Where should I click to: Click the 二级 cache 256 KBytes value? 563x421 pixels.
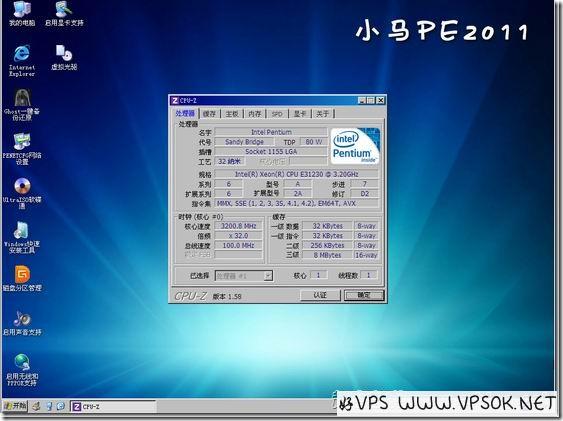(327, 245)
